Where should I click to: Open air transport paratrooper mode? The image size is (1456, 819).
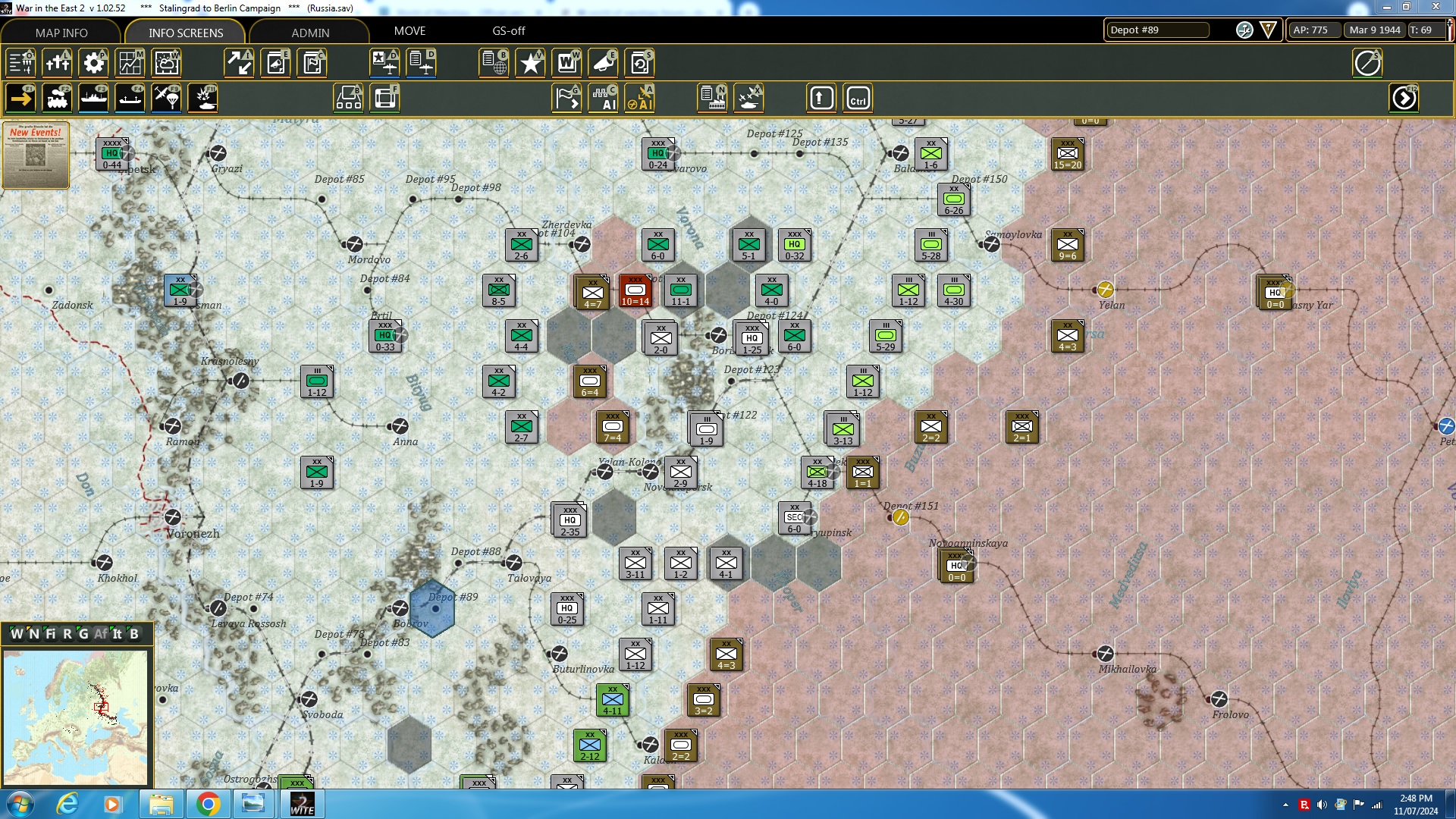click(166, 99)
